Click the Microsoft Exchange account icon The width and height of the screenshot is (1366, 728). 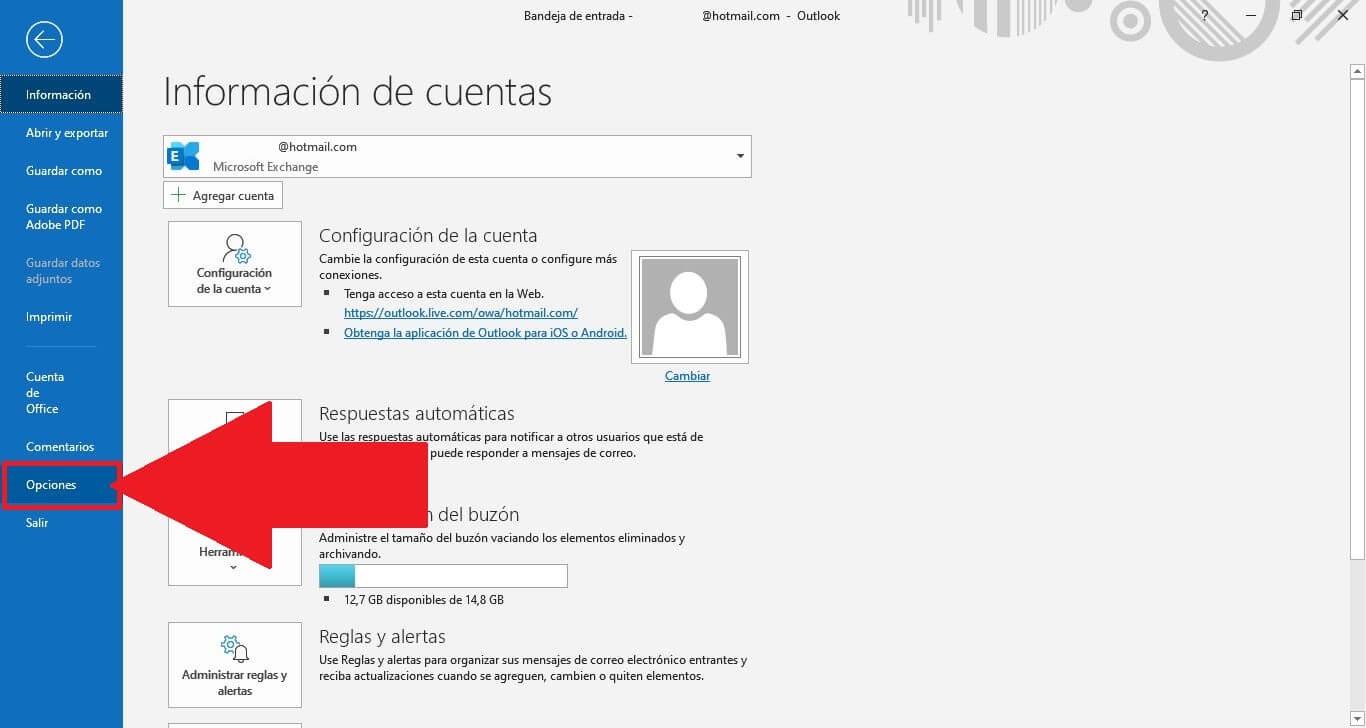pos(184,156)
